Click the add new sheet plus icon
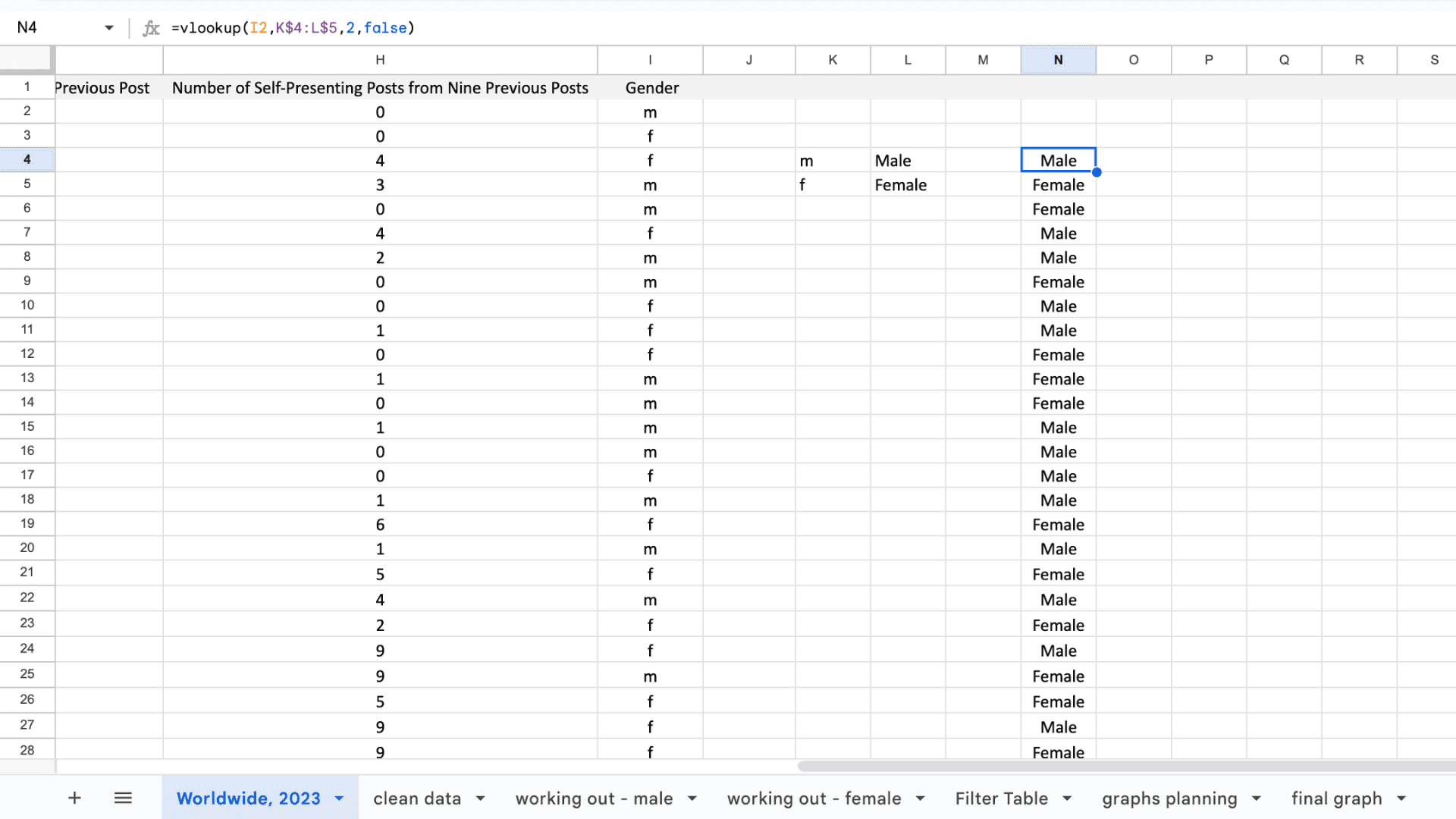1456x819 pixels. tap(74, 798)
